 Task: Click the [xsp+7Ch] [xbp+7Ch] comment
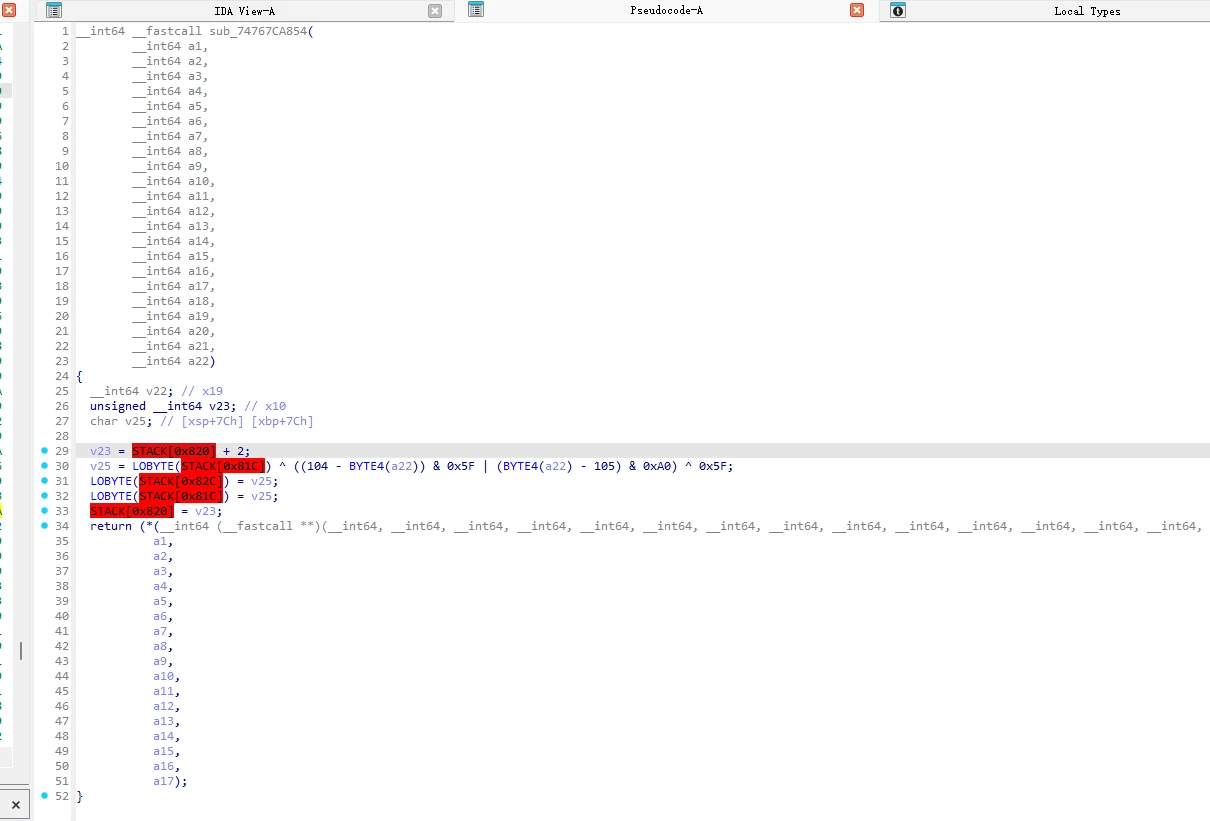point(237,421)
